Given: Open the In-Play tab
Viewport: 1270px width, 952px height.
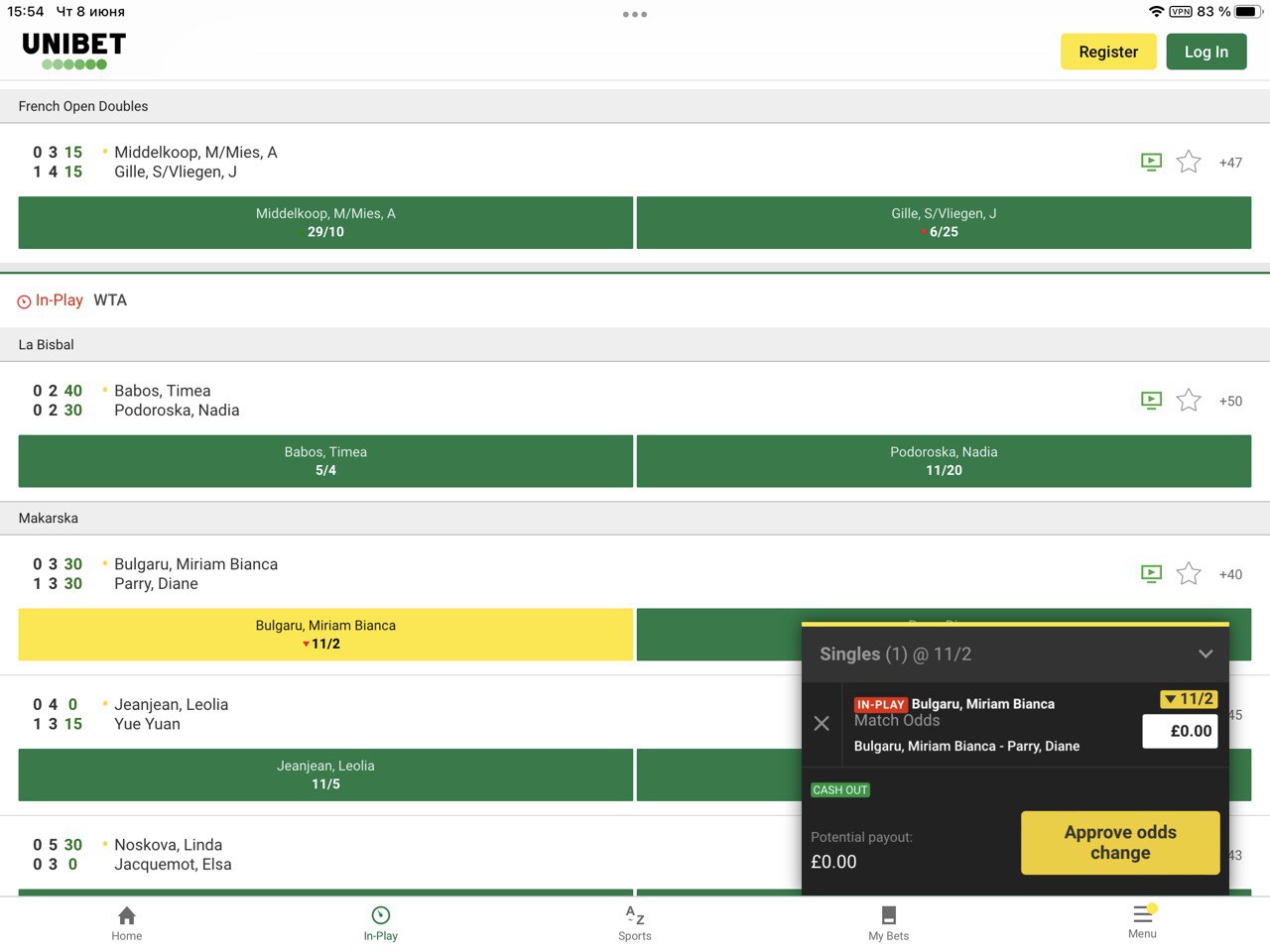Looking at the screenshot, I should pyautogui.click(x=381, y=923).
